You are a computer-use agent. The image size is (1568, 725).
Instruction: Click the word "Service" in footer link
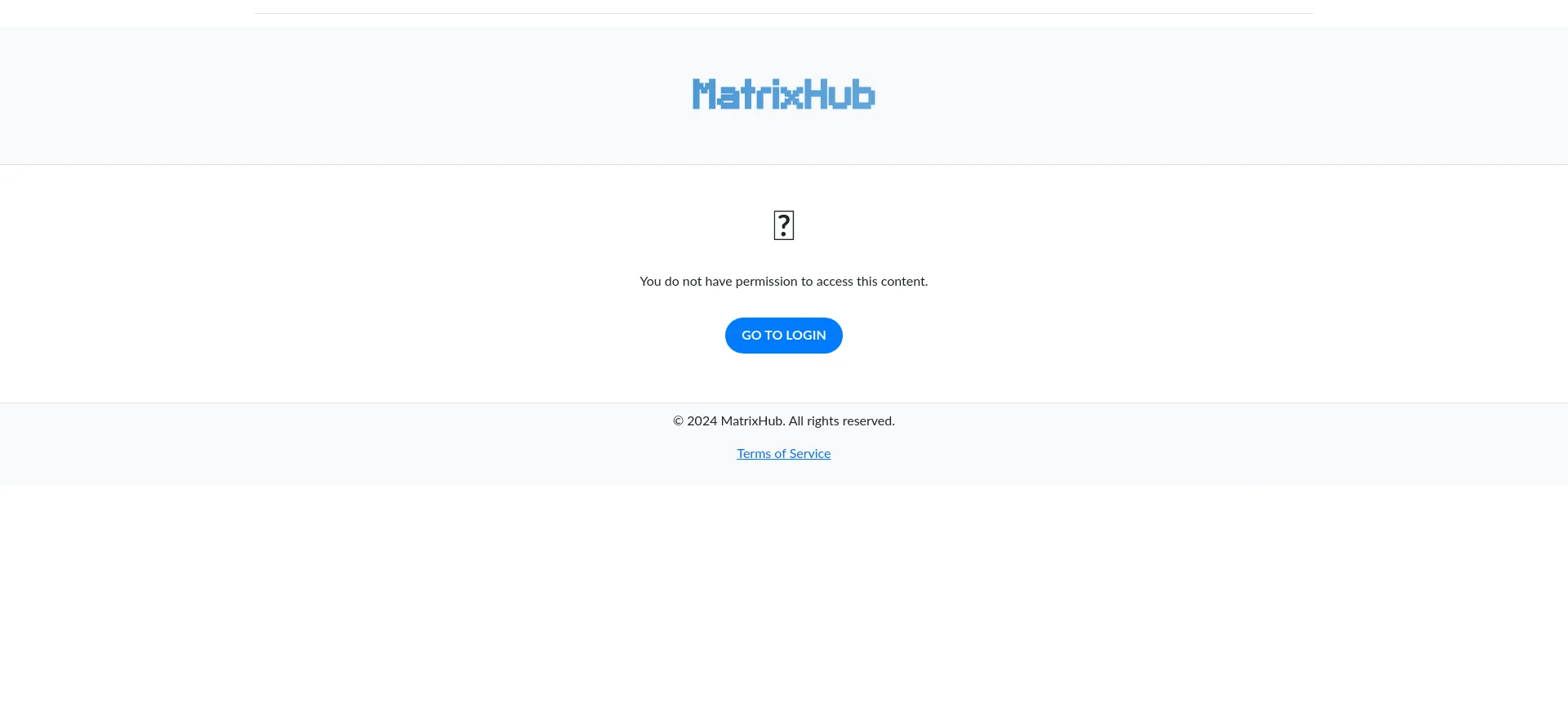pyautogui.click(x=810, y=454)
